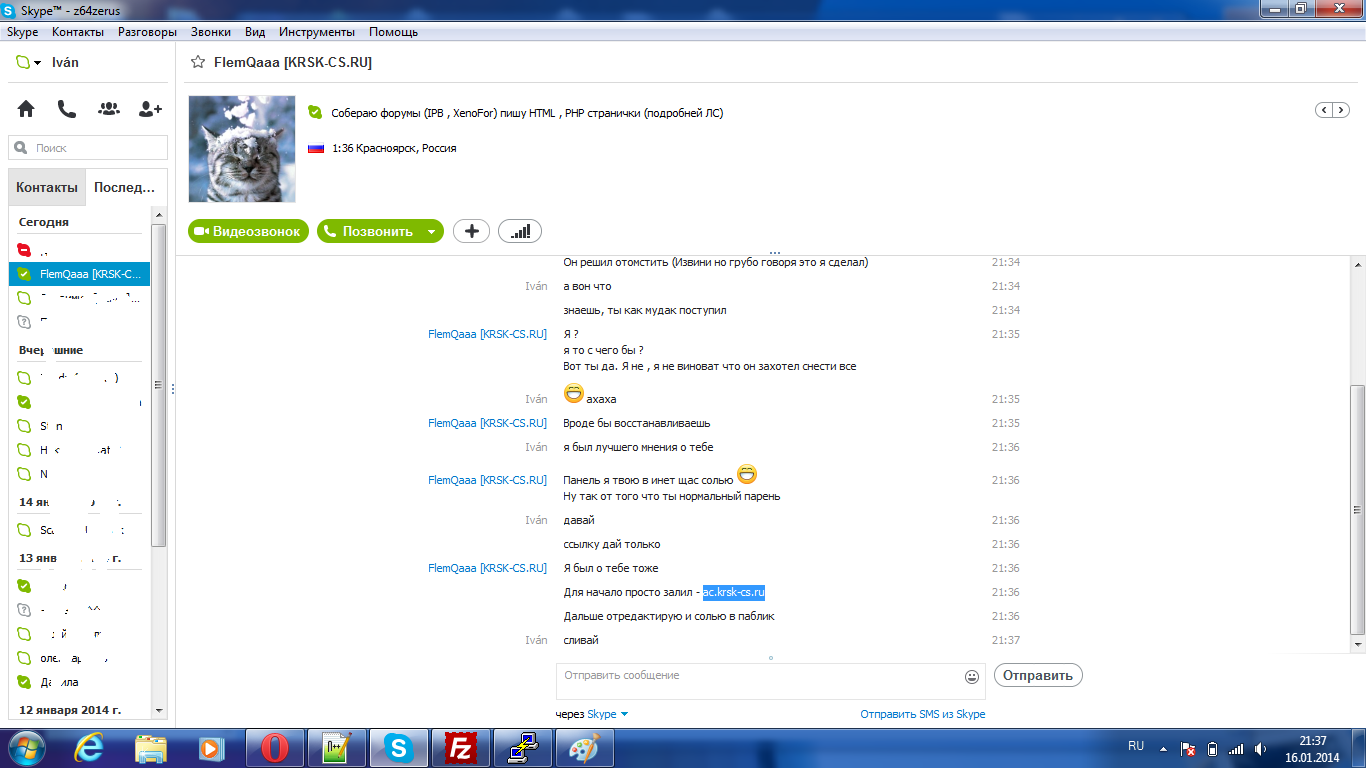Open the Контакты menu

click(x=78, y=32)
